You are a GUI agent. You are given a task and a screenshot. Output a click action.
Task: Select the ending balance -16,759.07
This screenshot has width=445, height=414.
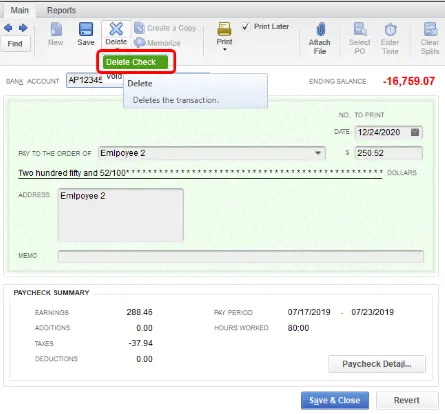click(409, 81)
